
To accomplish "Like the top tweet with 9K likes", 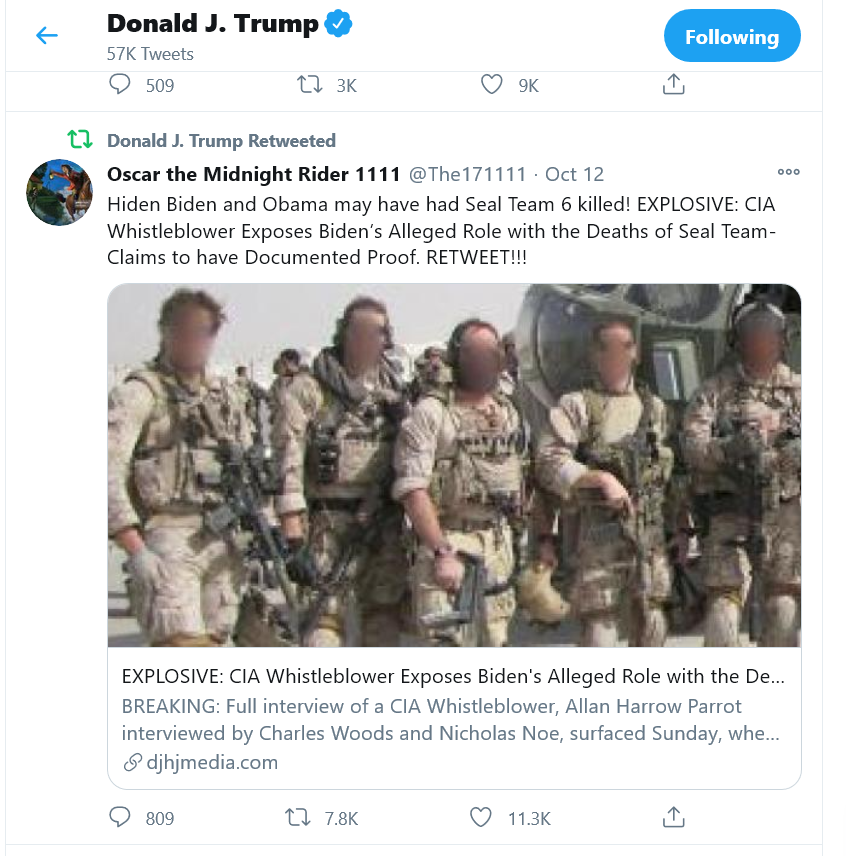I will (492, 85).
